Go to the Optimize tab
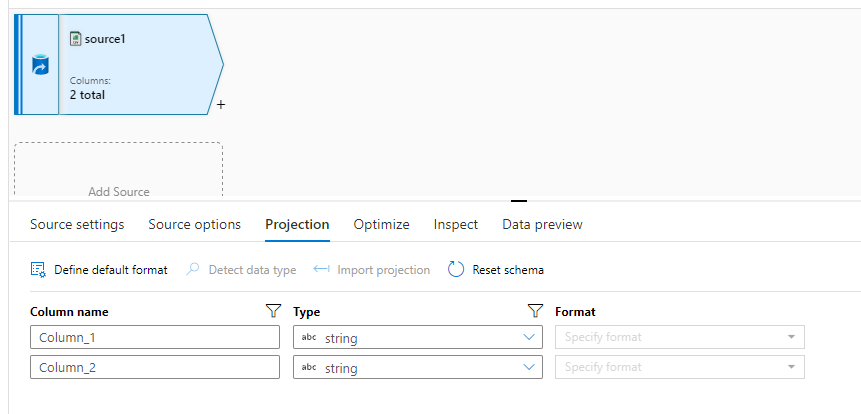 [381, 224]
